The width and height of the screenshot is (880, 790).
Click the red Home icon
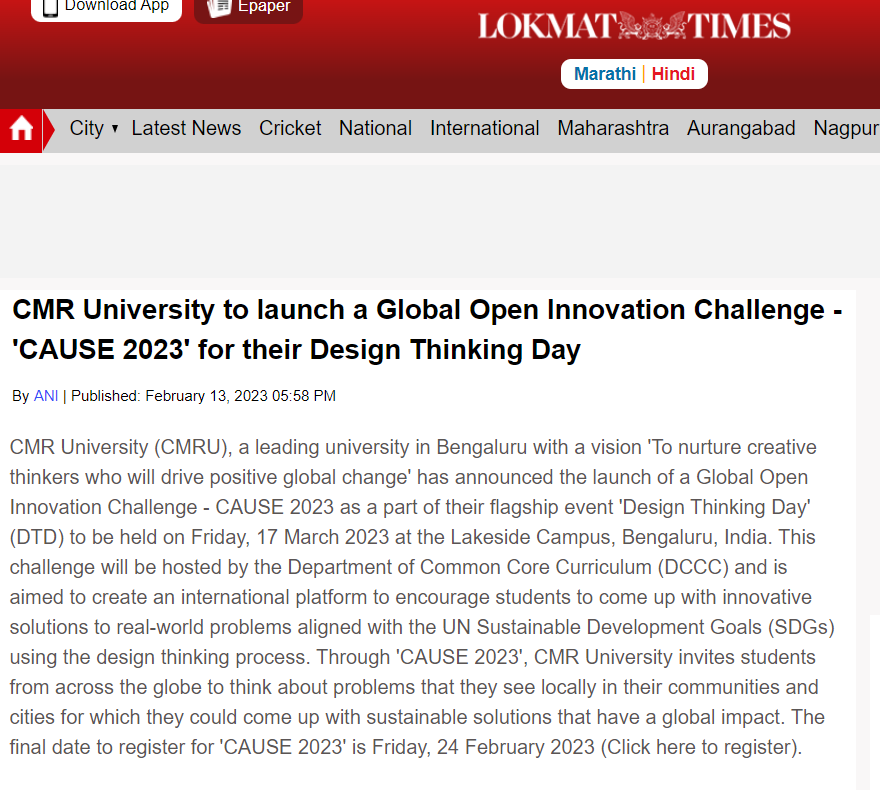click(21, 130)
